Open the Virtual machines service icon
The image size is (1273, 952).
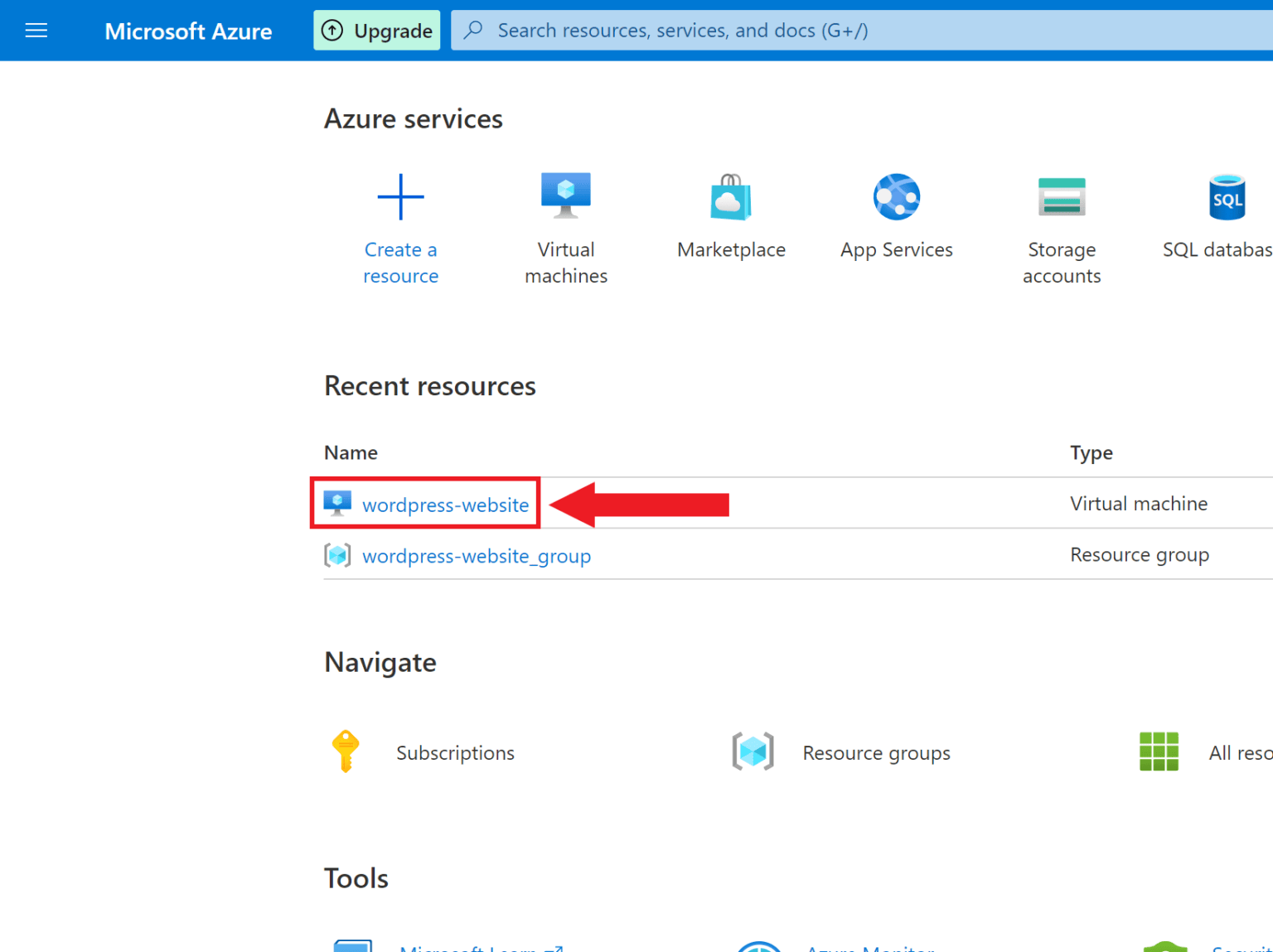pyautogui.click(x=566, y=196)
